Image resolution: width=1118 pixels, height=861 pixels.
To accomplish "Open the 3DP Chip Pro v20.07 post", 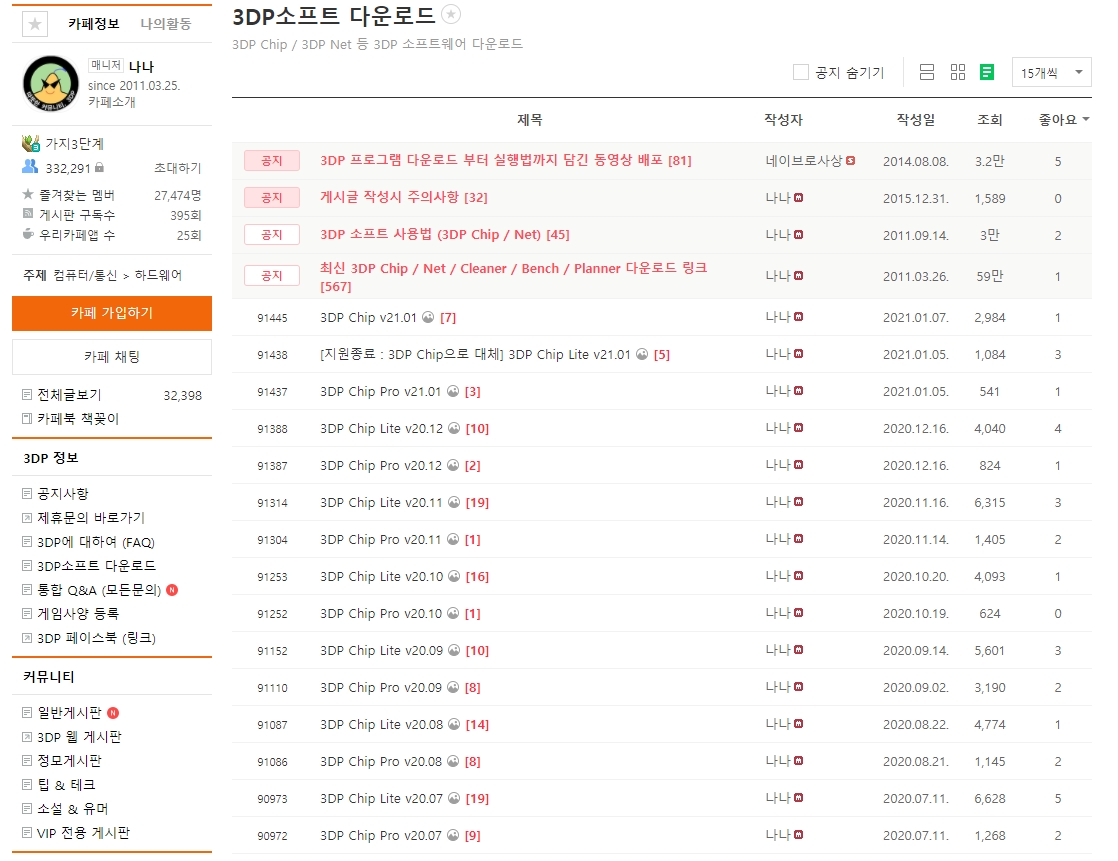I will pyautogui.click(x=381, y=835).
